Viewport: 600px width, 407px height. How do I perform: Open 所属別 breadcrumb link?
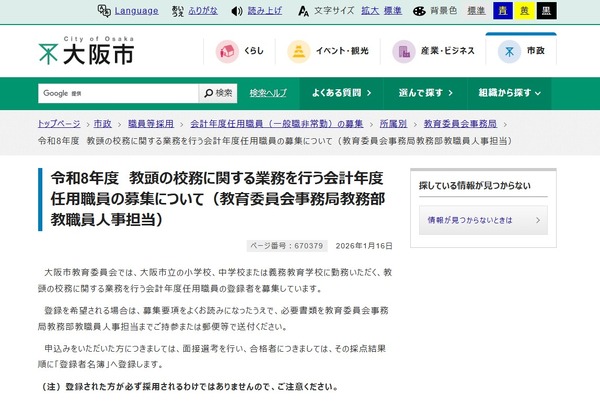point(393,124)
